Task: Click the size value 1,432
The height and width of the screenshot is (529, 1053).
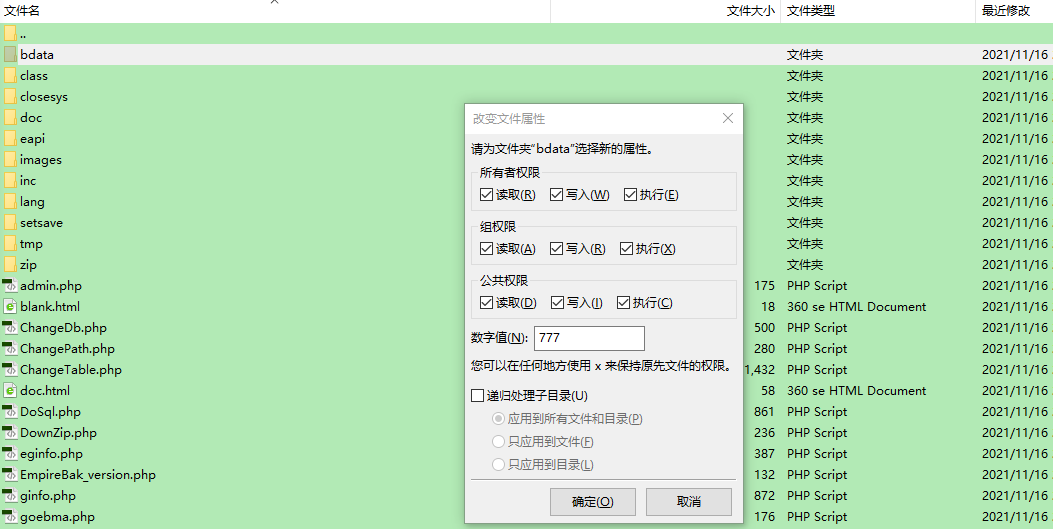Action: tap(760, 370)
